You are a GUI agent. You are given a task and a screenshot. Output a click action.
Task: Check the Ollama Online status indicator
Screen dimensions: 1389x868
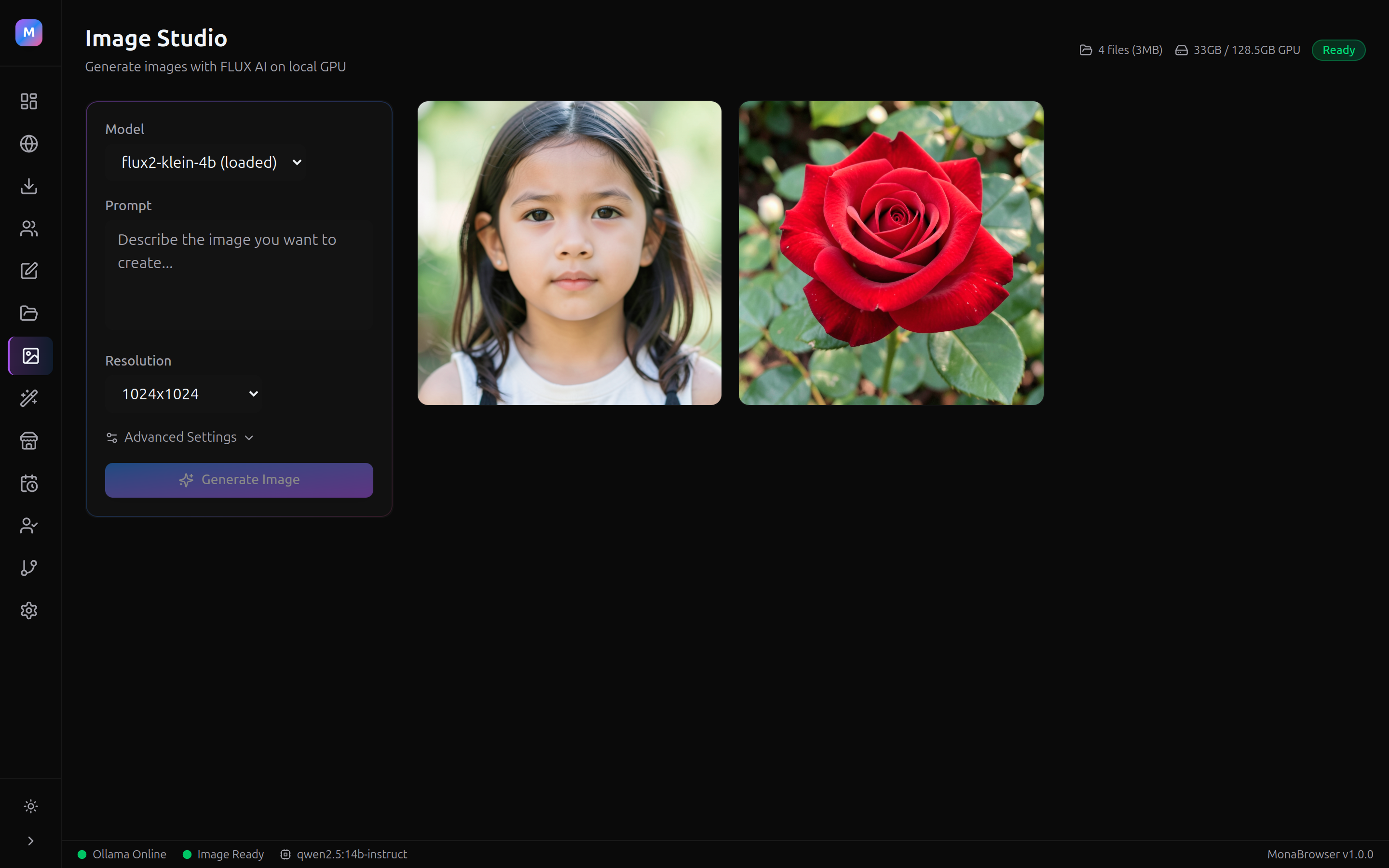click(x=122, y=854)
